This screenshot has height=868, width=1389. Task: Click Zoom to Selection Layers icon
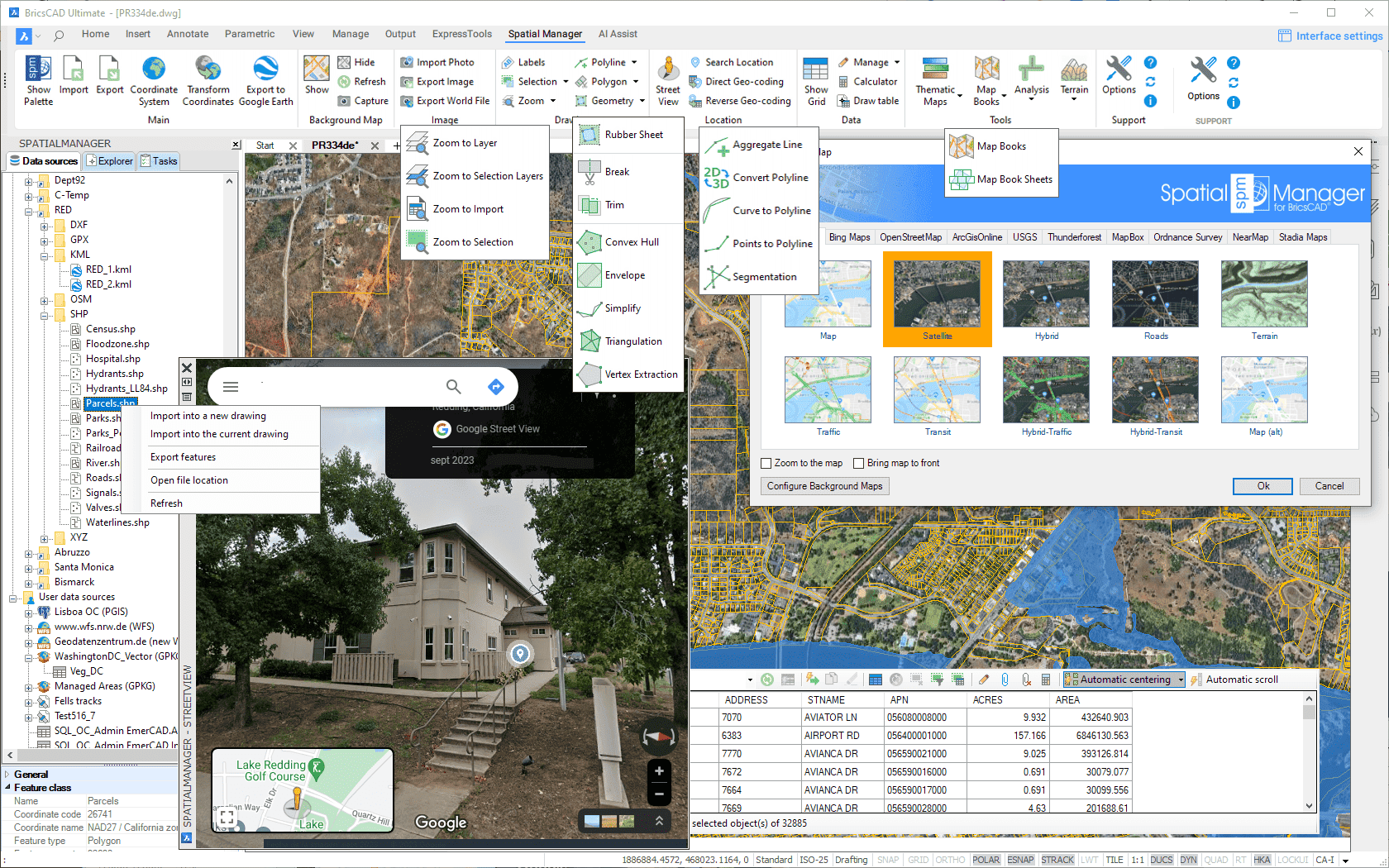coord(418,176)
